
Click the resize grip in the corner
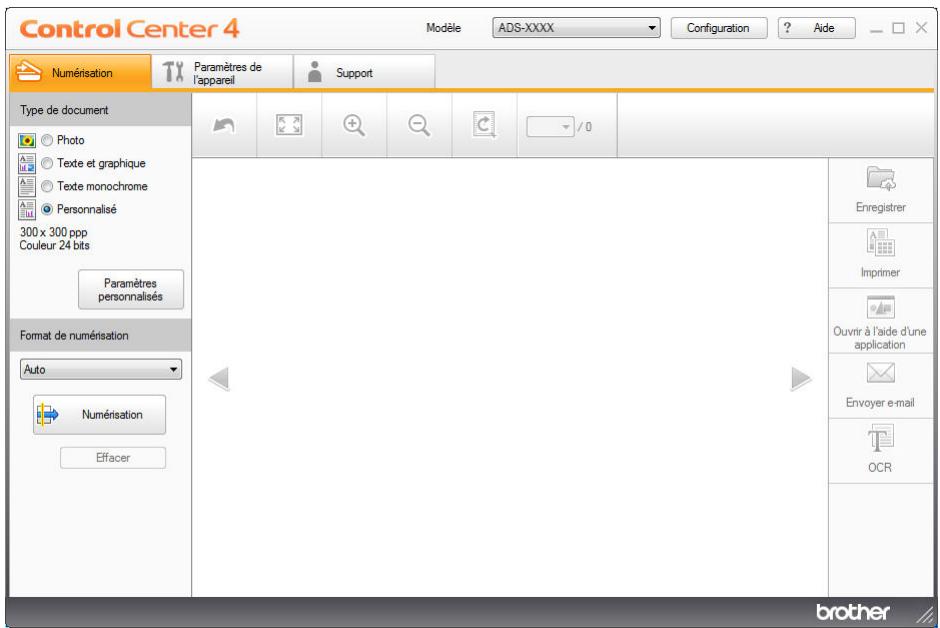click(x=927, y=615)
